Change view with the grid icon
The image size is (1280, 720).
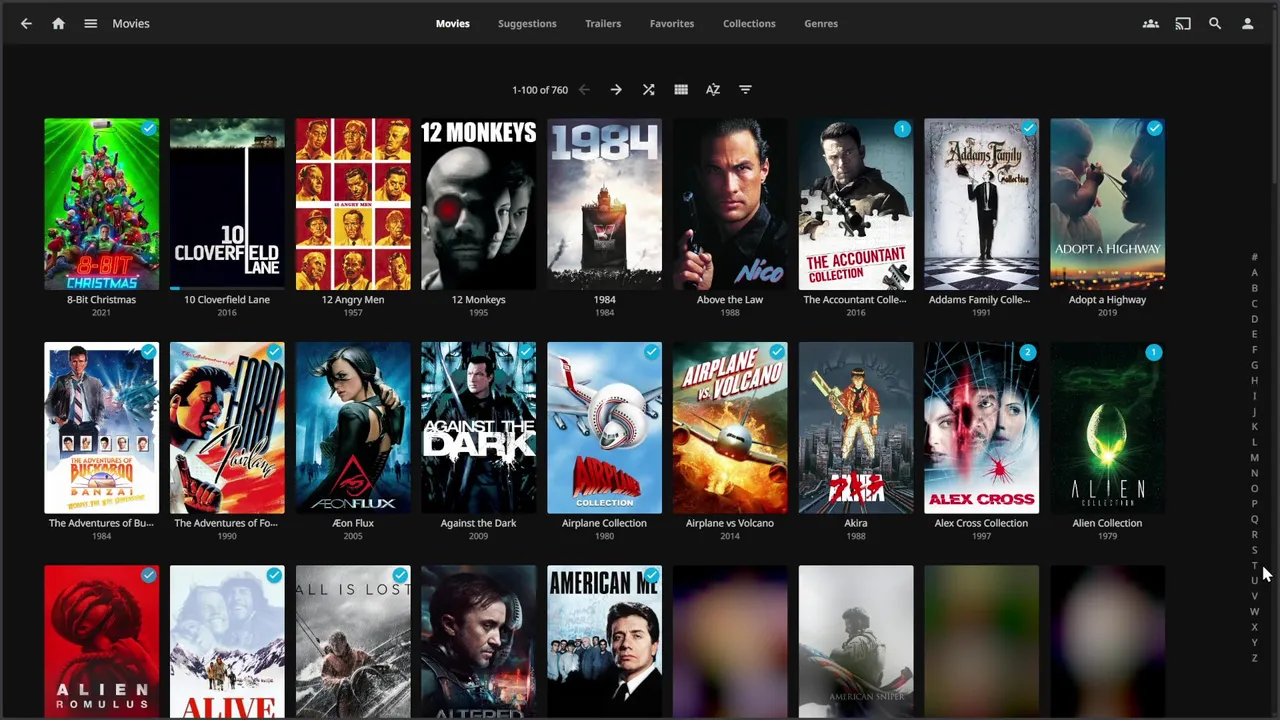point(681,90)
